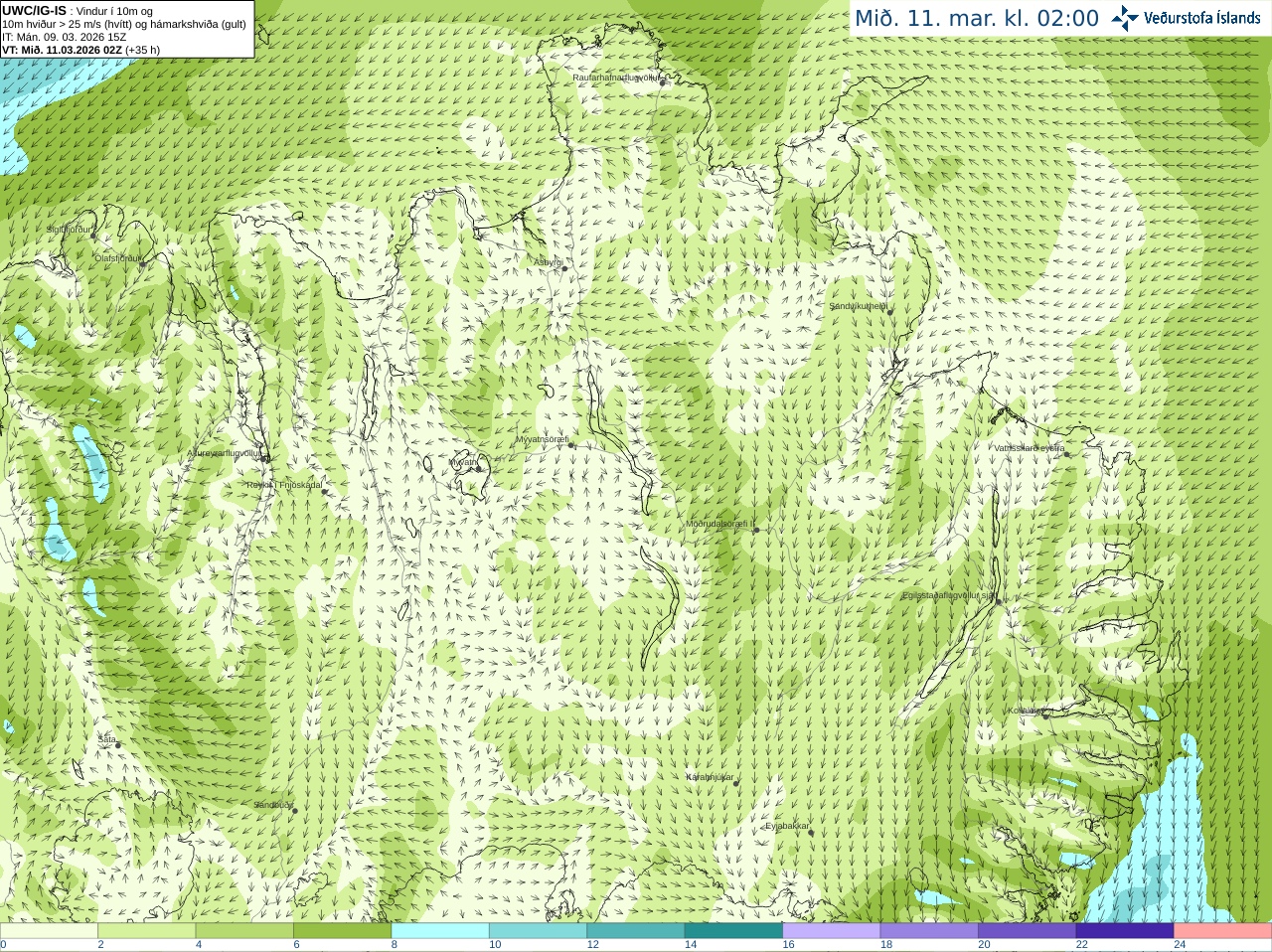Screen dimensions: 1272x952
Task: Select the 22–24 m/s dark indigo swatch
Action: [x=1125, y=931]
